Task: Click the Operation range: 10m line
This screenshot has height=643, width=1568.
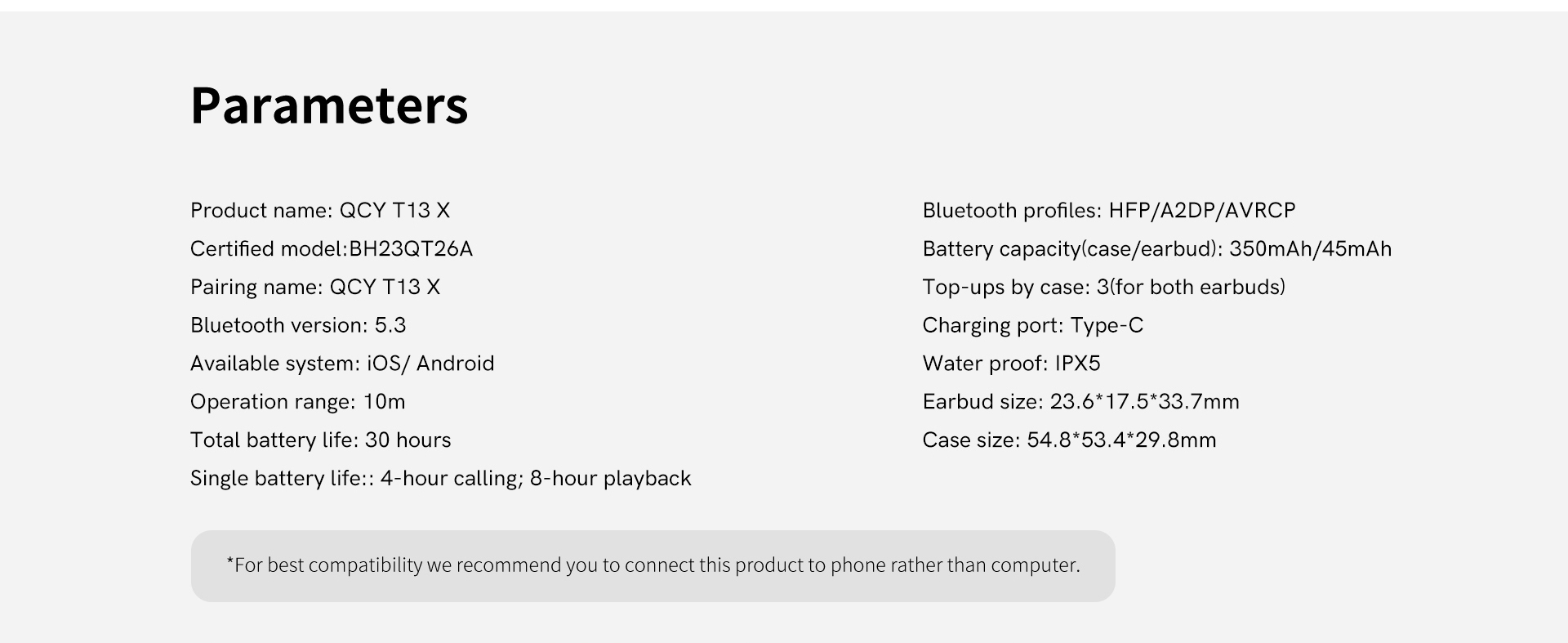Action: [298, 402]
